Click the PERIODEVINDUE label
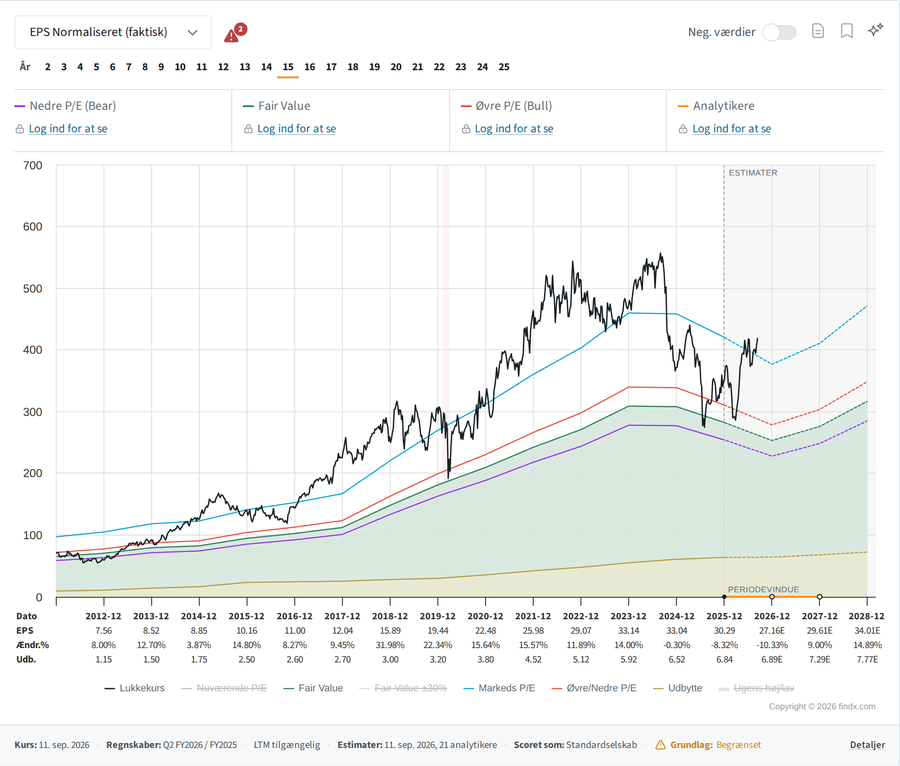Viewport: 900px width, 766px height. coord(763,589)
